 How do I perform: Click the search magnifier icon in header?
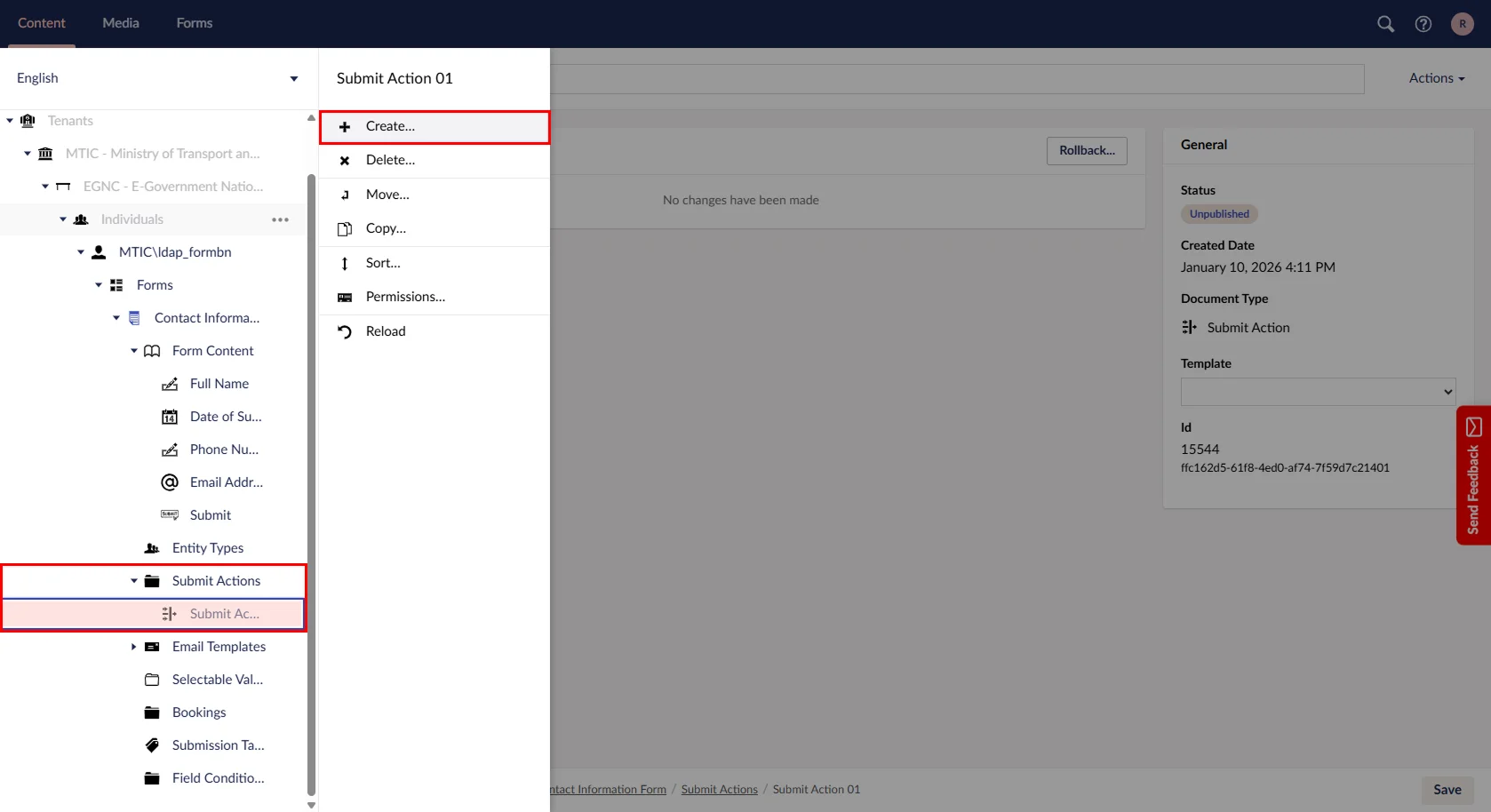1385,24
